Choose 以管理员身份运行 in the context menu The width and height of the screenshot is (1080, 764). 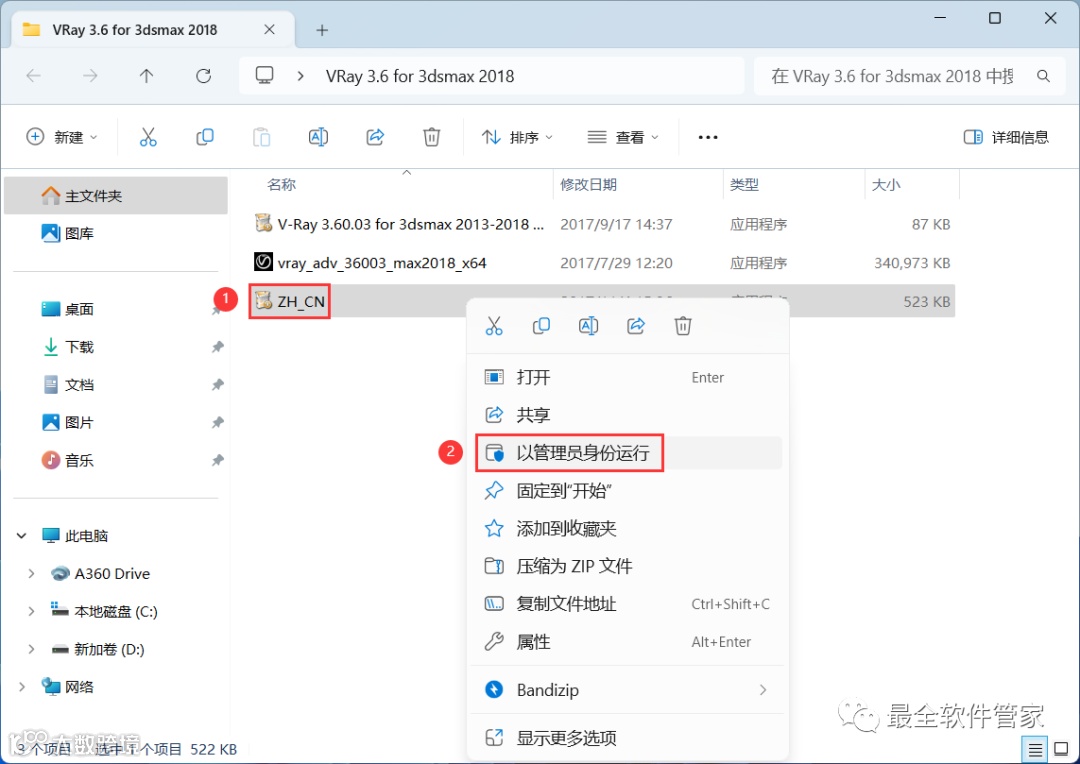click(x=627, y=453)
